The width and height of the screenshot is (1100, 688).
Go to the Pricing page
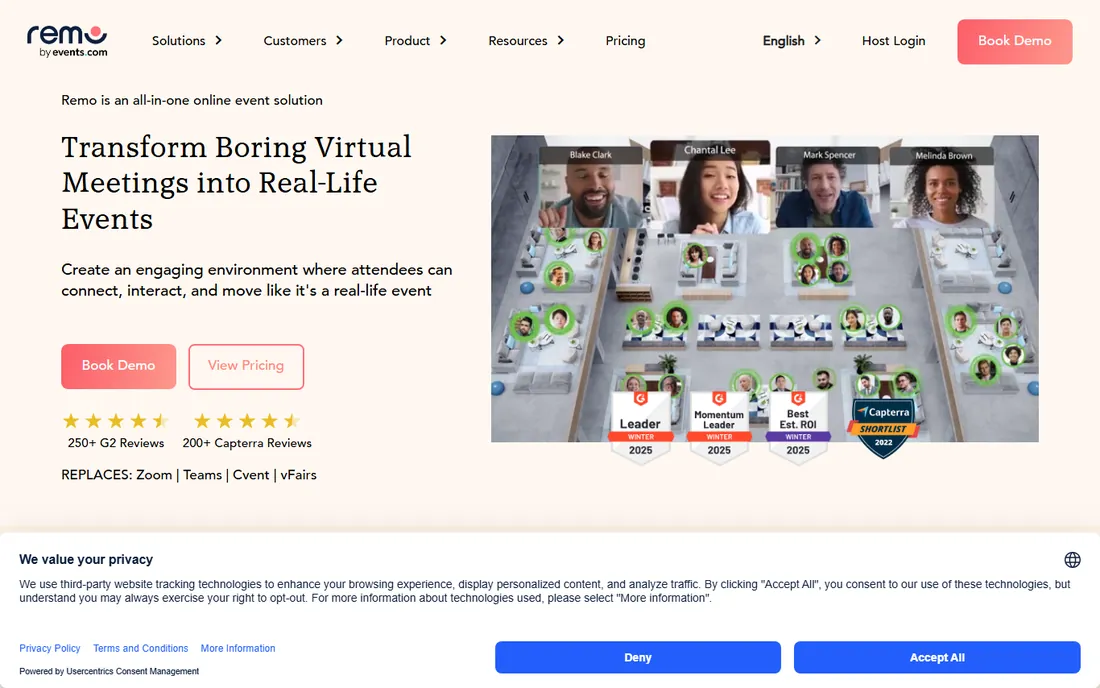point(625,41)
